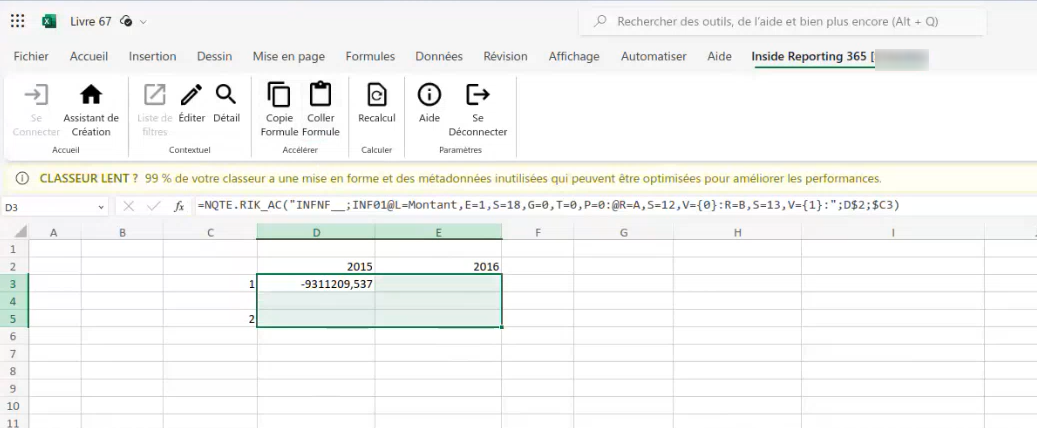Cancel formula entry with the X icon

[x=128, y=206]
